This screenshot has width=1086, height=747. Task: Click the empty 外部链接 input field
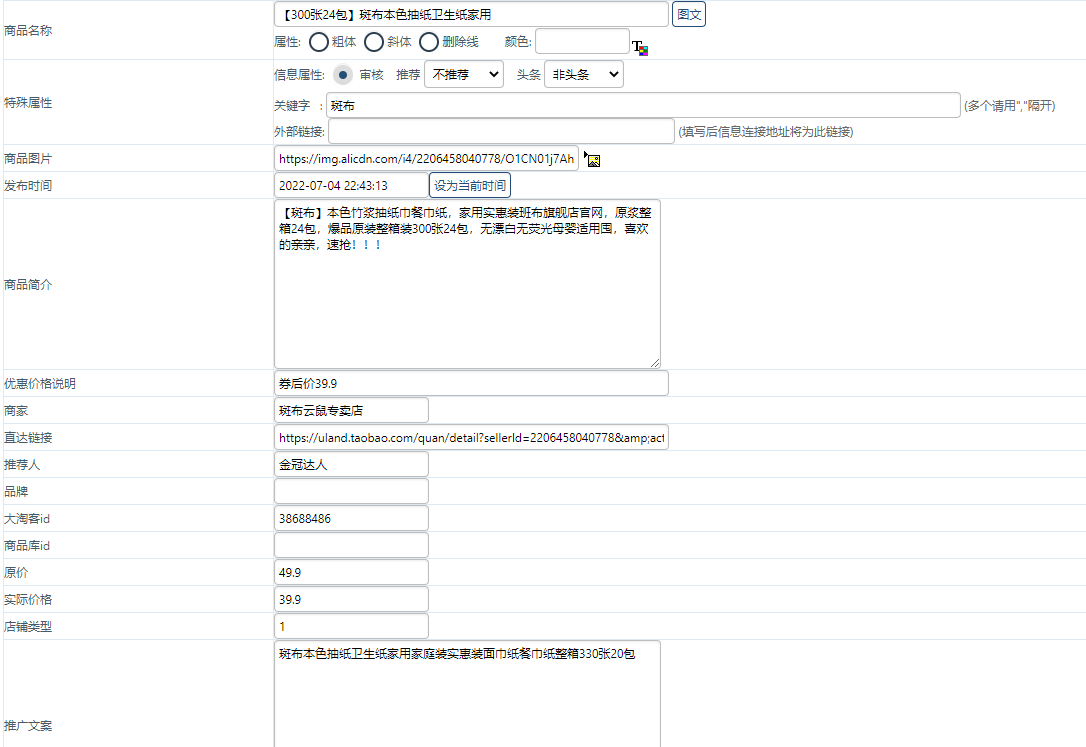click(x=501, y=132)
